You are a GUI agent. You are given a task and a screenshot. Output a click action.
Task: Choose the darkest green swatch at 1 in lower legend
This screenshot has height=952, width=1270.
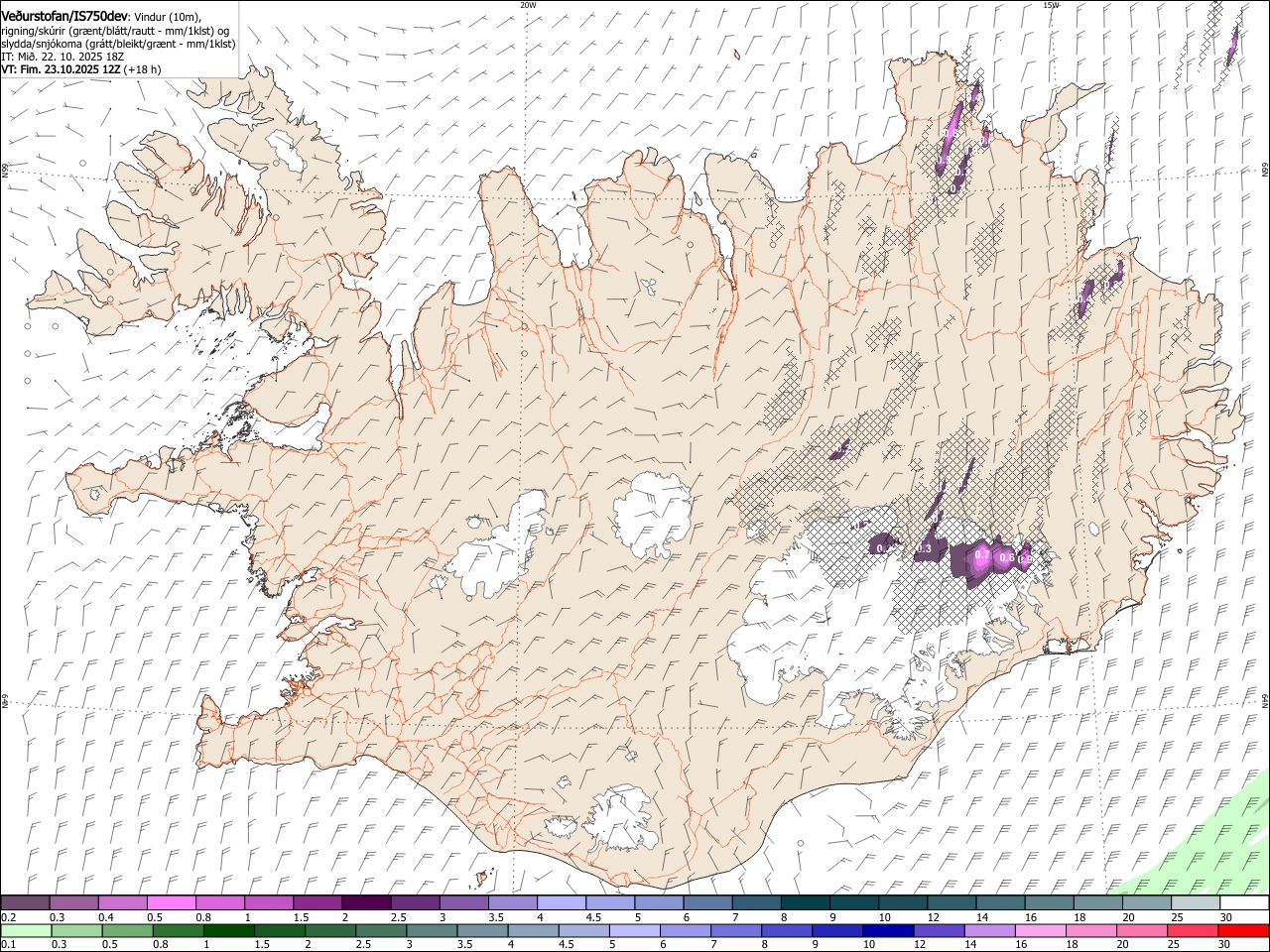(x=229, y=931)
